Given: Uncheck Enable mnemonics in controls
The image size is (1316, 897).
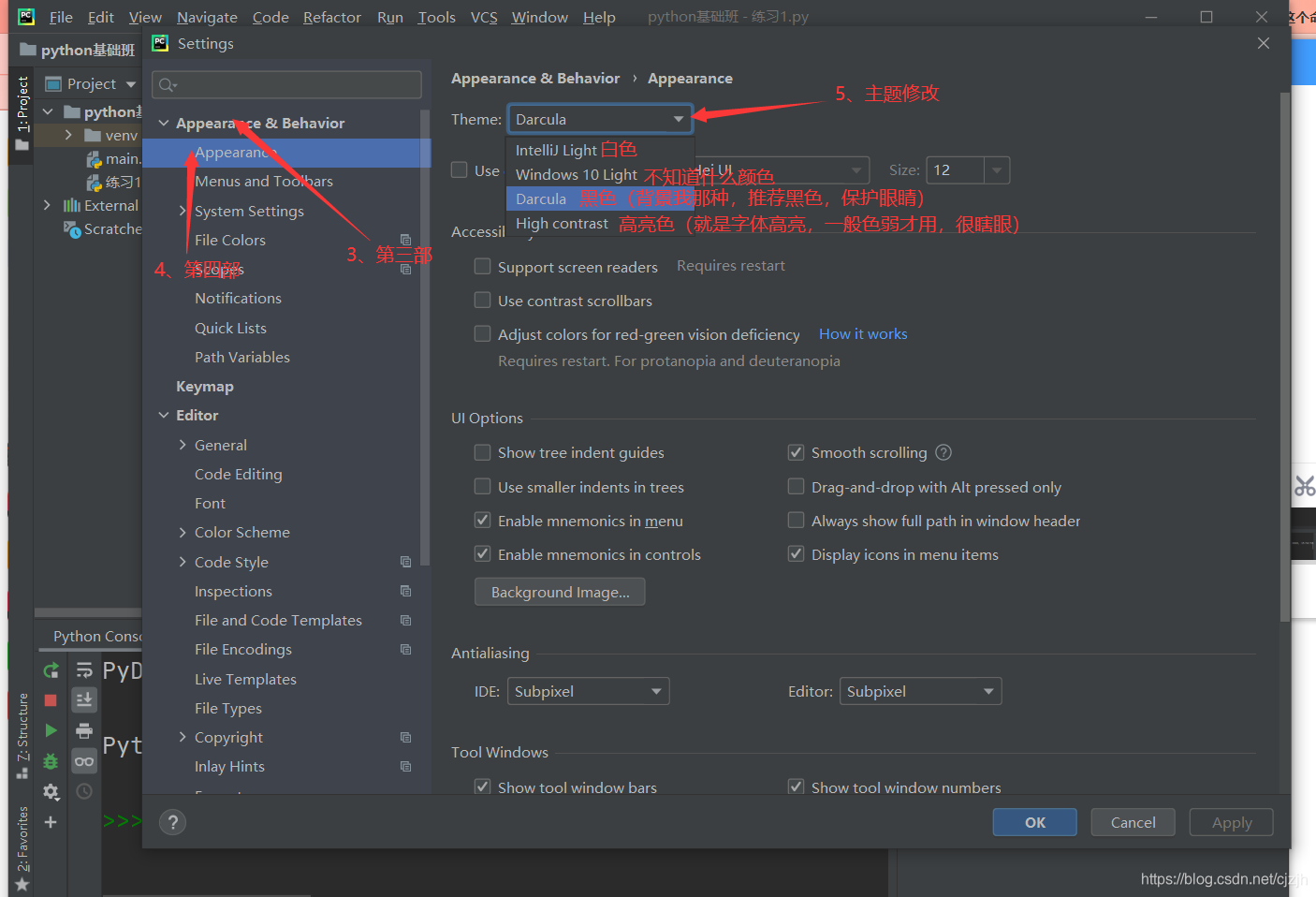Looking at the screenshot, I should (x=482, y=554).
